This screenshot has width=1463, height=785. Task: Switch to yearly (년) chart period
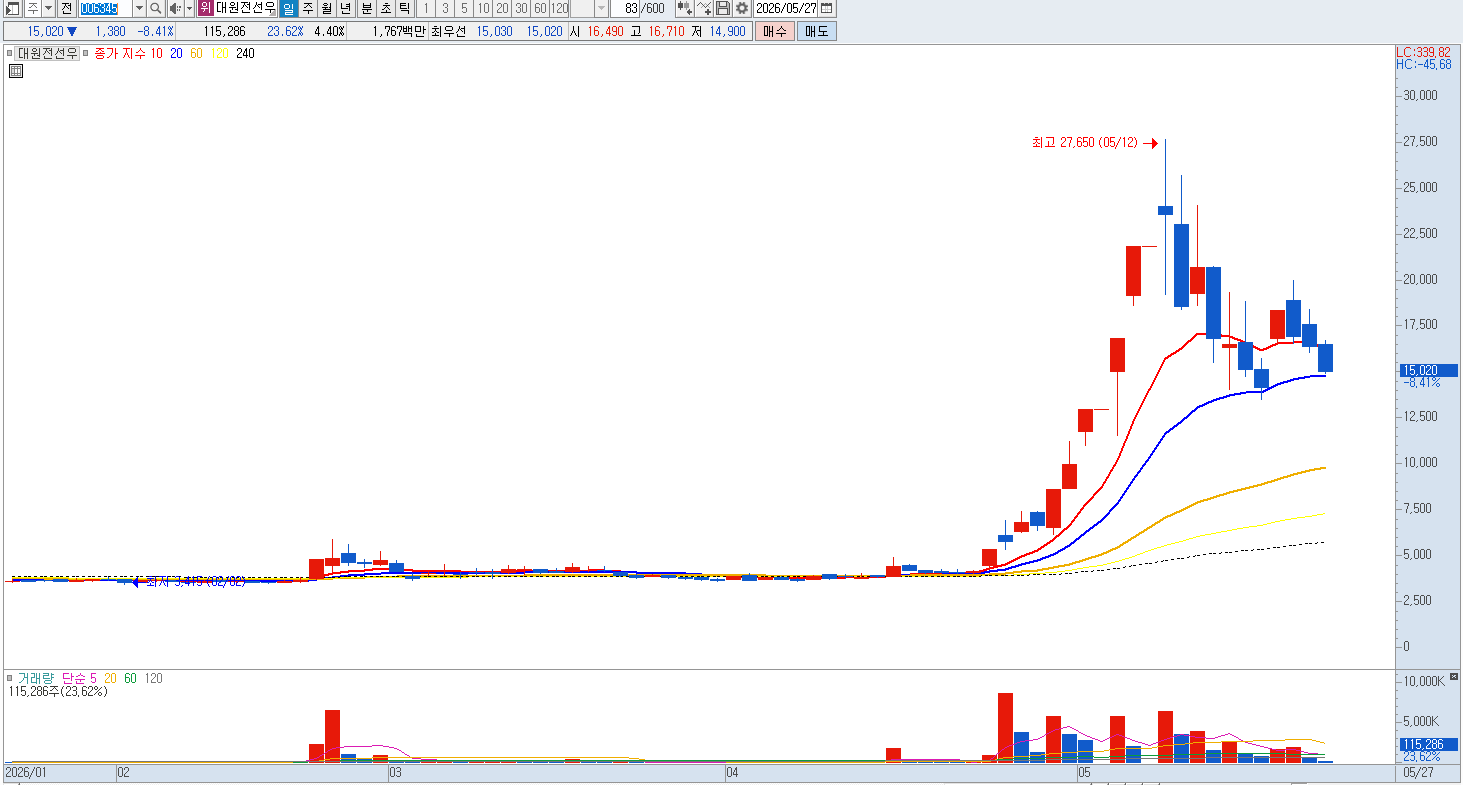click(x=345, y=8)
